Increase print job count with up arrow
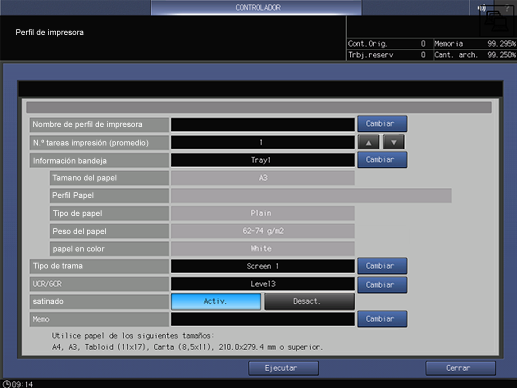This screenshot has width=517, height=388. (x=368, y=142)
